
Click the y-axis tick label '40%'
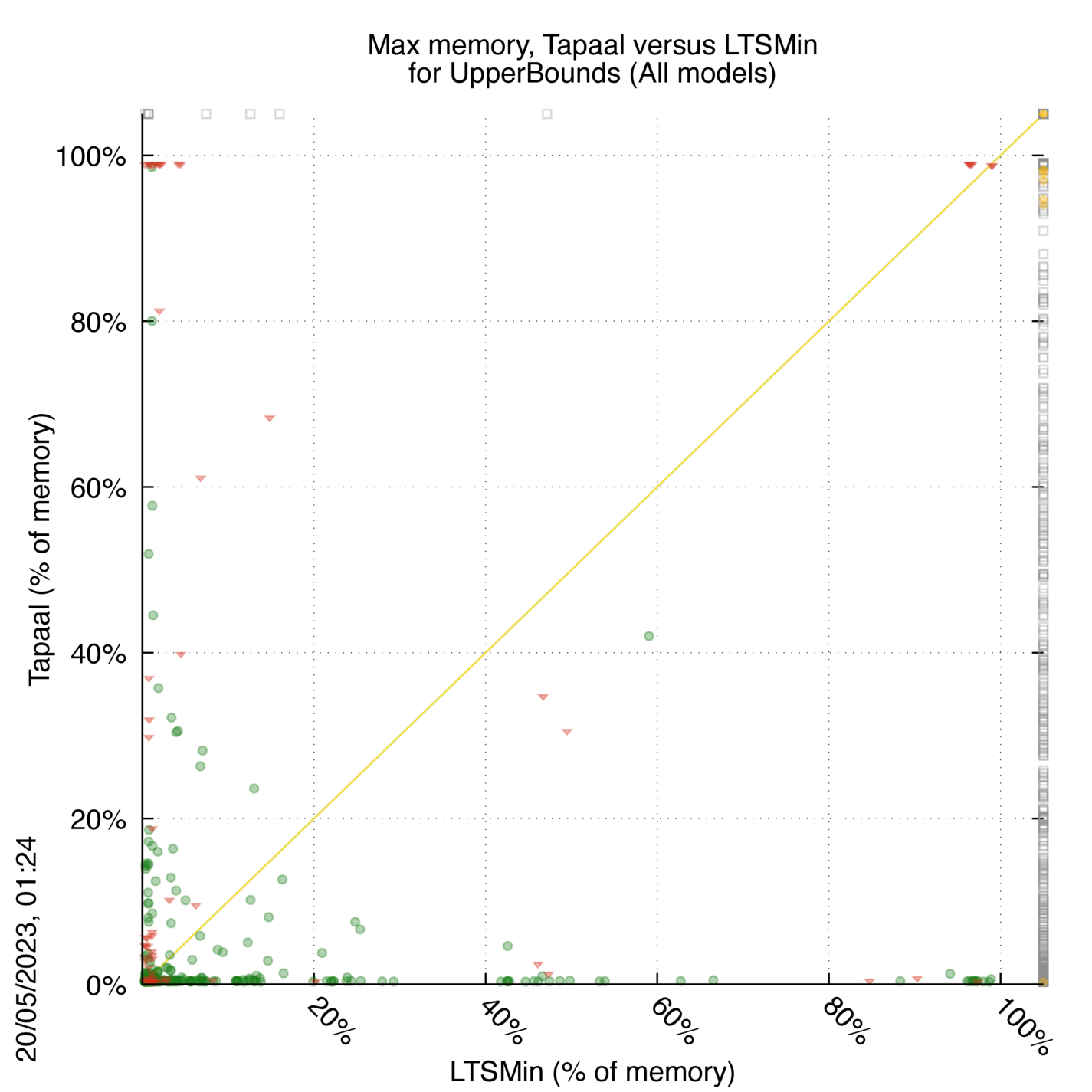point(98,655)
